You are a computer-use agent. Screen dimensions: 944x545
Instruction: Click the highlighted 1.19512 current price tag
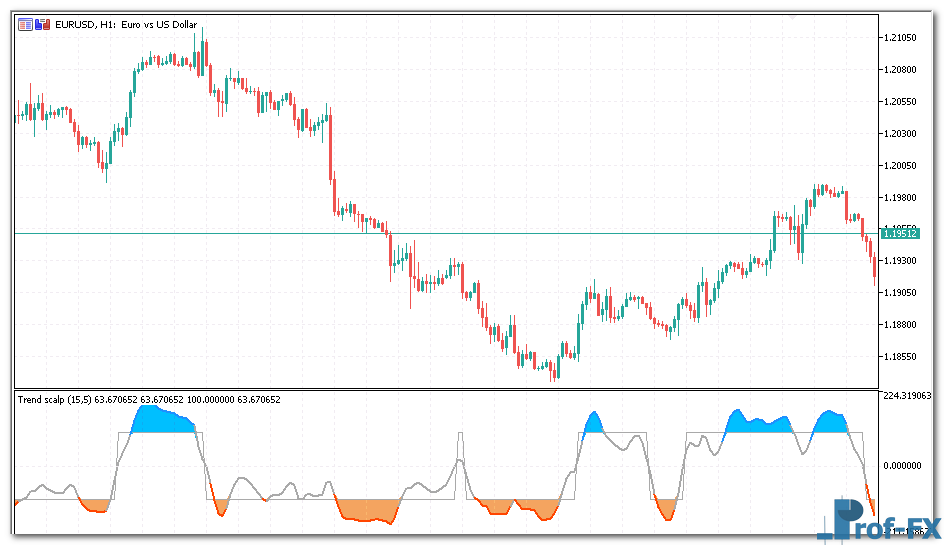(x=900, y=233)
